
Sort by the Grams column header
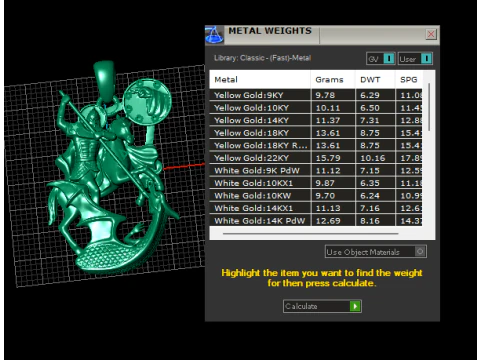pos(333,80)
